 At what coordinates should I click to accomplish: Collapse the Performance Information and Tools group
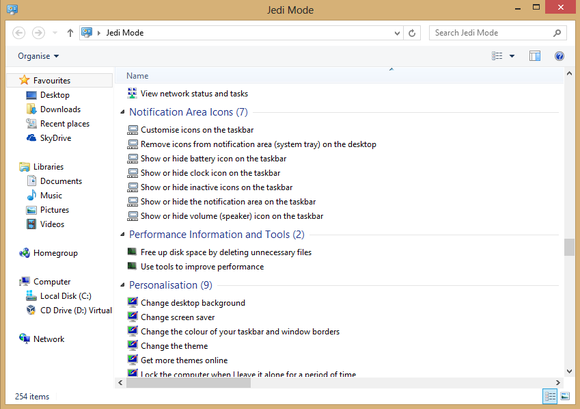(x=122, y=234)
